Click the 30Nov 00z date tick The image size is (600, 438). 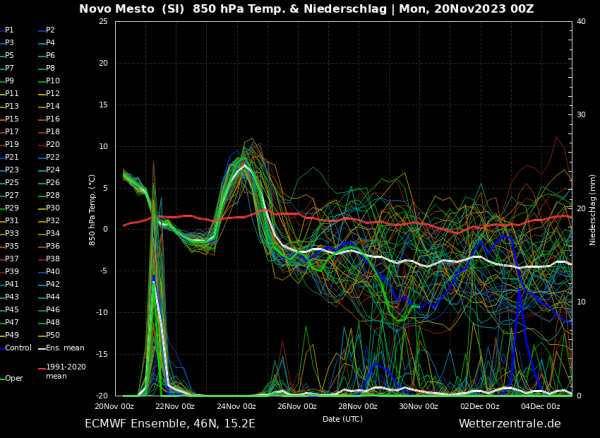(x=419, y=406)
